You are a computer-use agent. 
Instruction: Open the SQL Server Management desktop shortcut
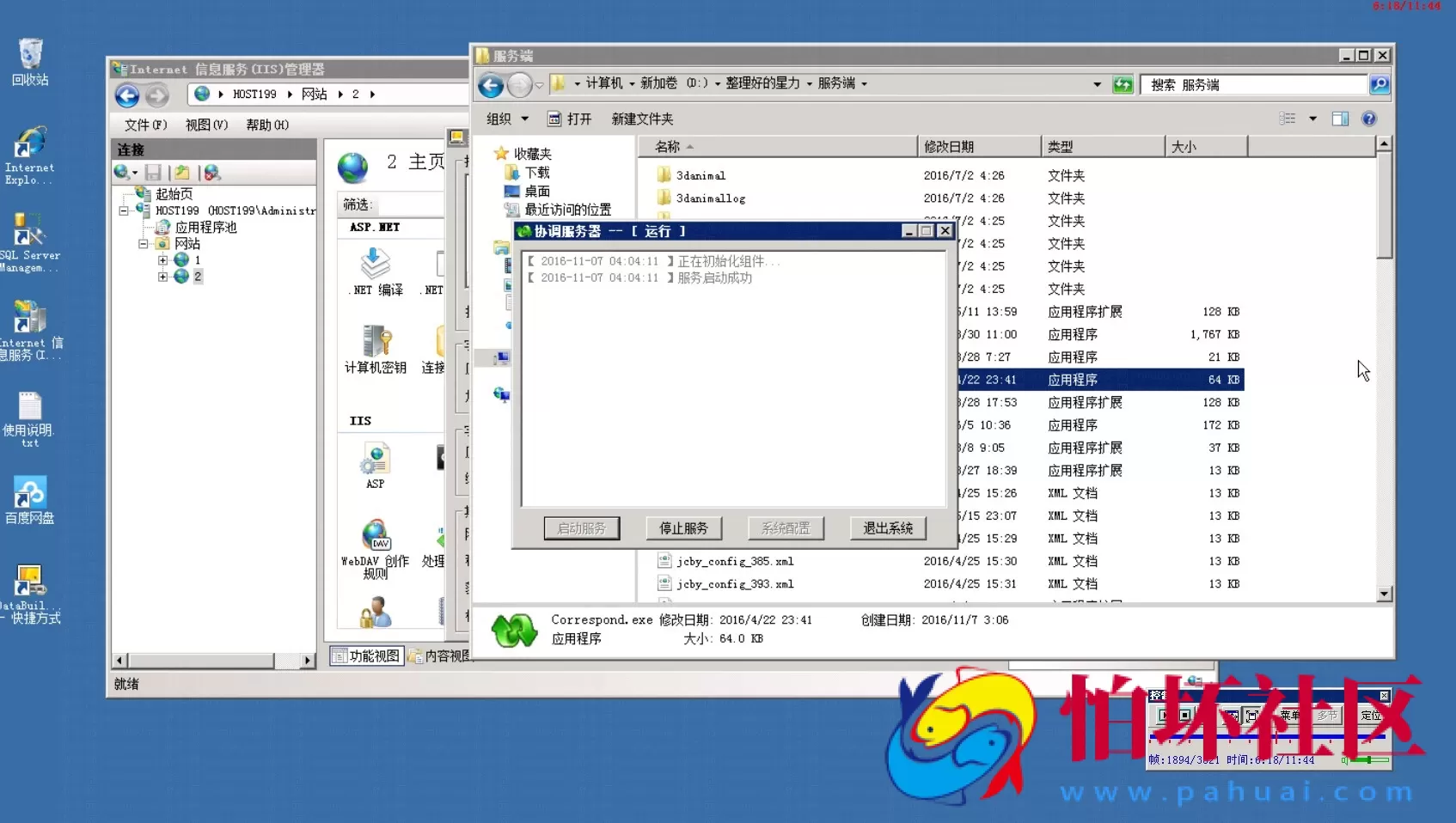point(29,241)
